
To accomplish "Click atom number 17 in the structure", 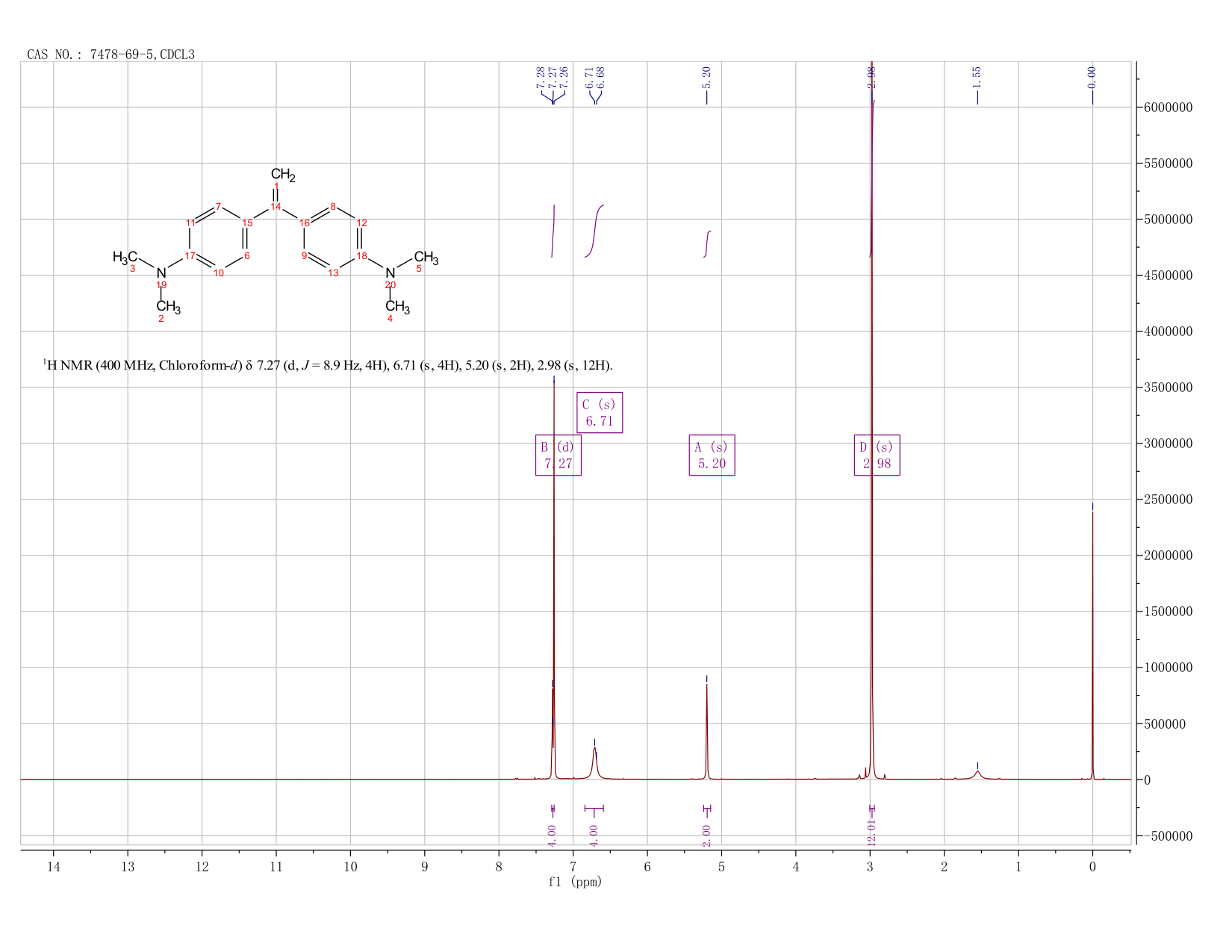I will point(190,256).
